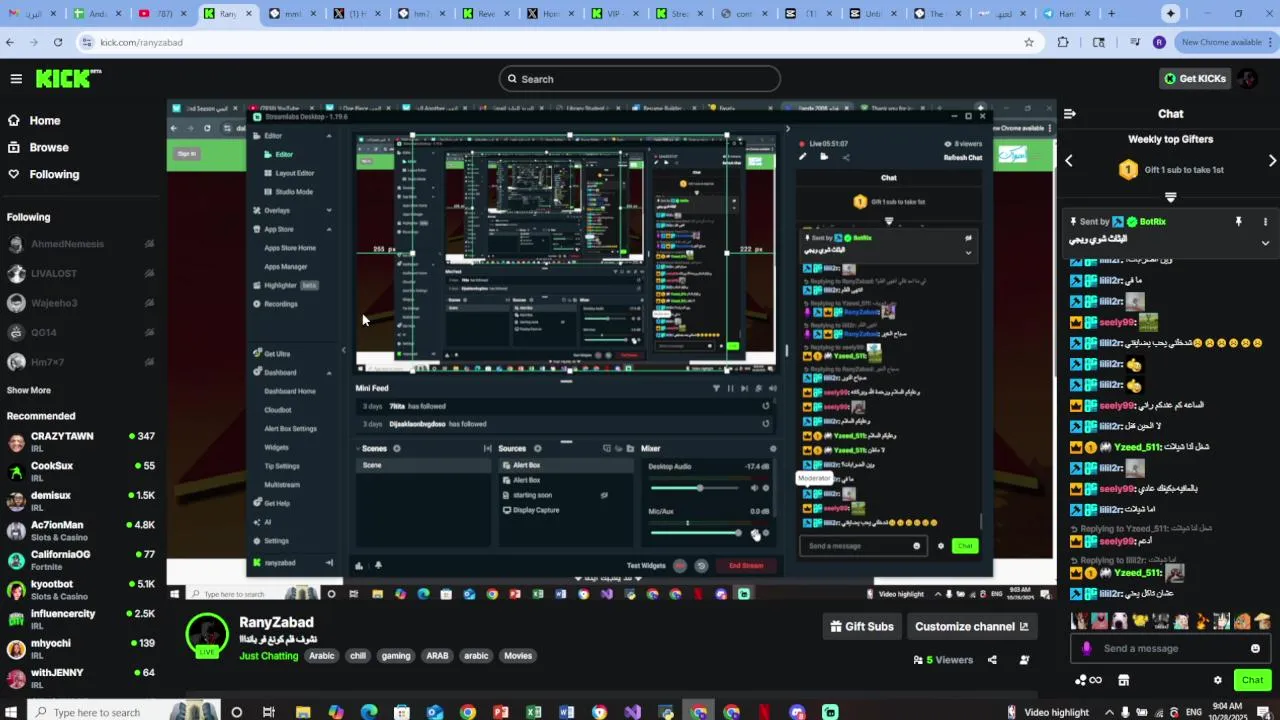Select the ARAB tag
This screenshot has height=720, width=1280.
437,656
